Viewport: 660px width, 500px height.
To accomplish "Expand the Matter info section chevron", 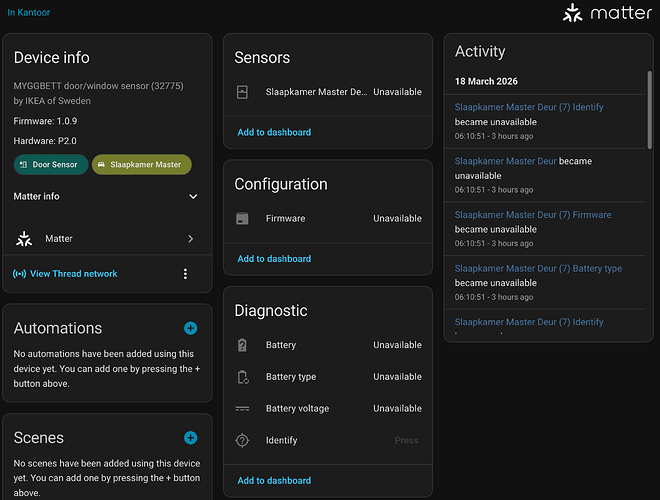I will 193,197.
